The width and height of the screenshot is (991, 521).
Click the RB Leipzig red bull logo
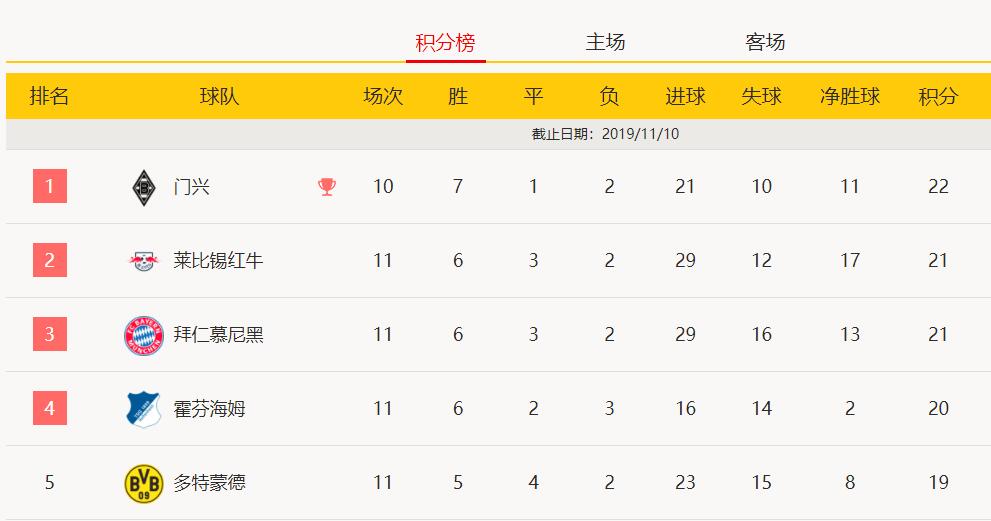tap(143, 260)
